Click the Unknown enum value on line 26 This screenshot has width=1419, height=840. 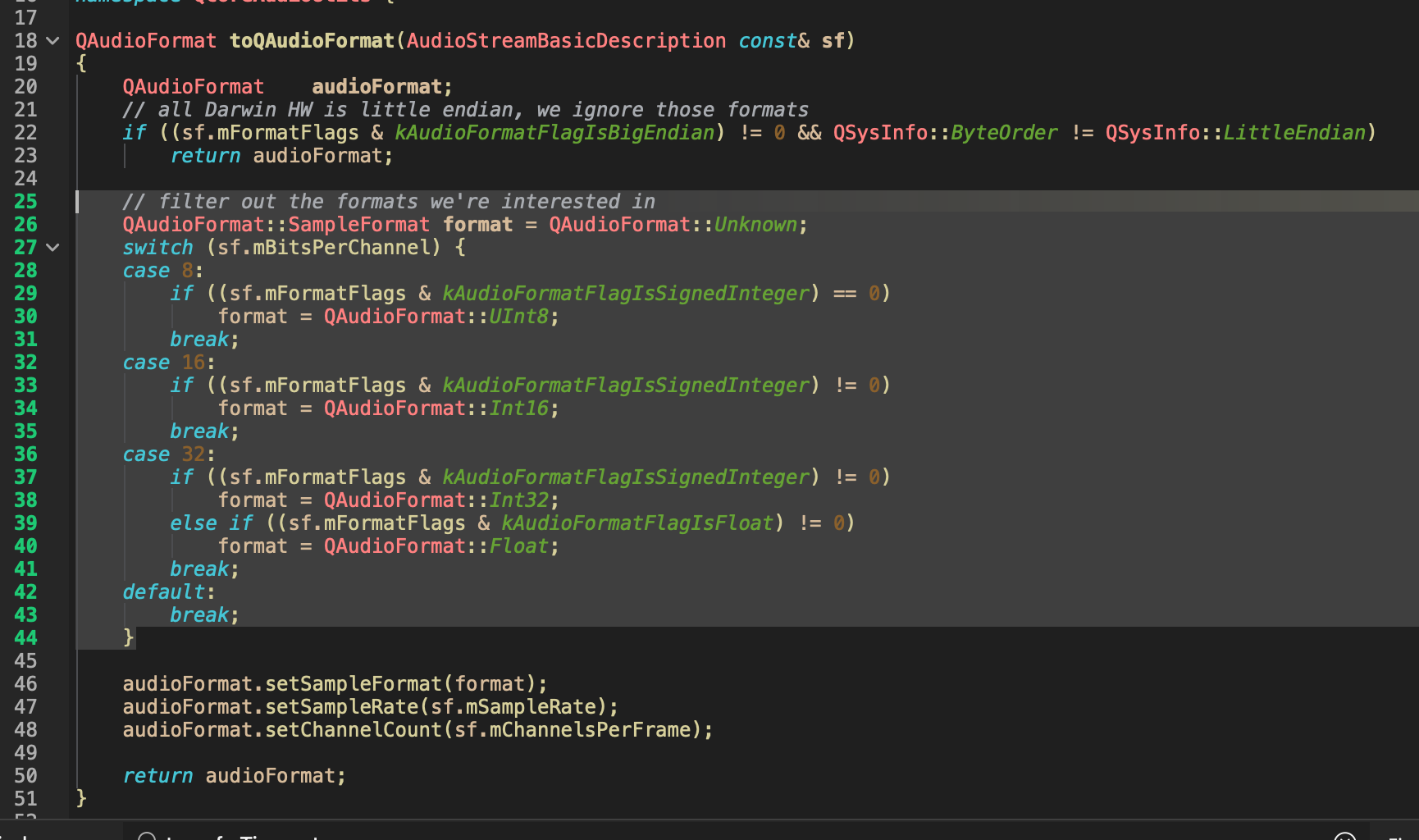[x=755, y=225]
